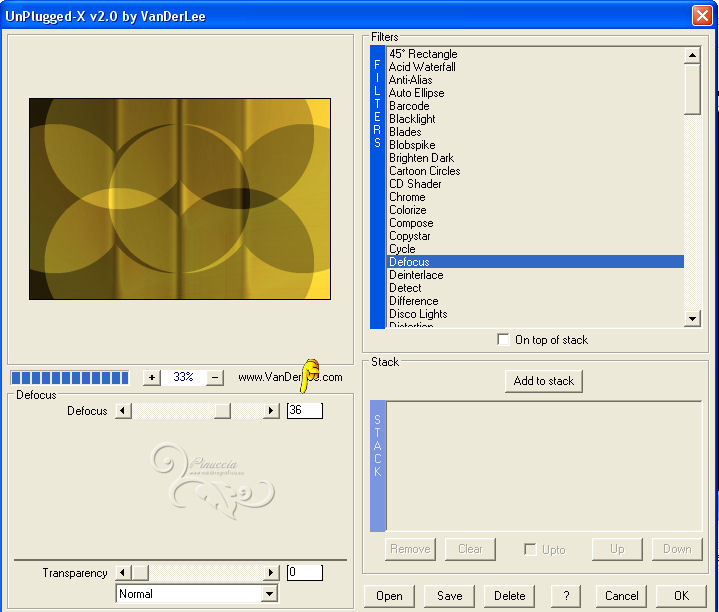Select the Auto Ellipse filter
This screenshot has height=612, width=719.
coord(535,93)
